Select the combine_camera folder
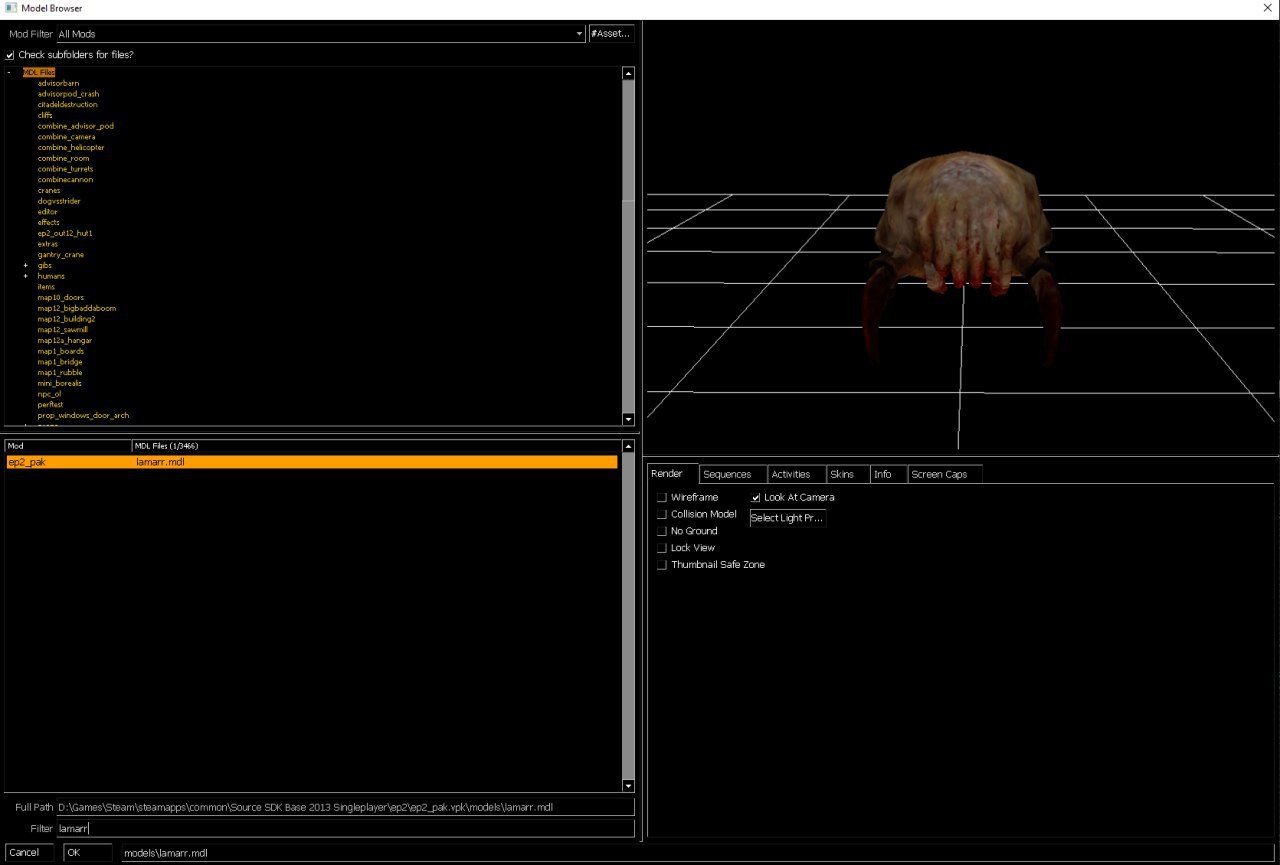This screenshot has height=865, width=1280. (66, 137)
